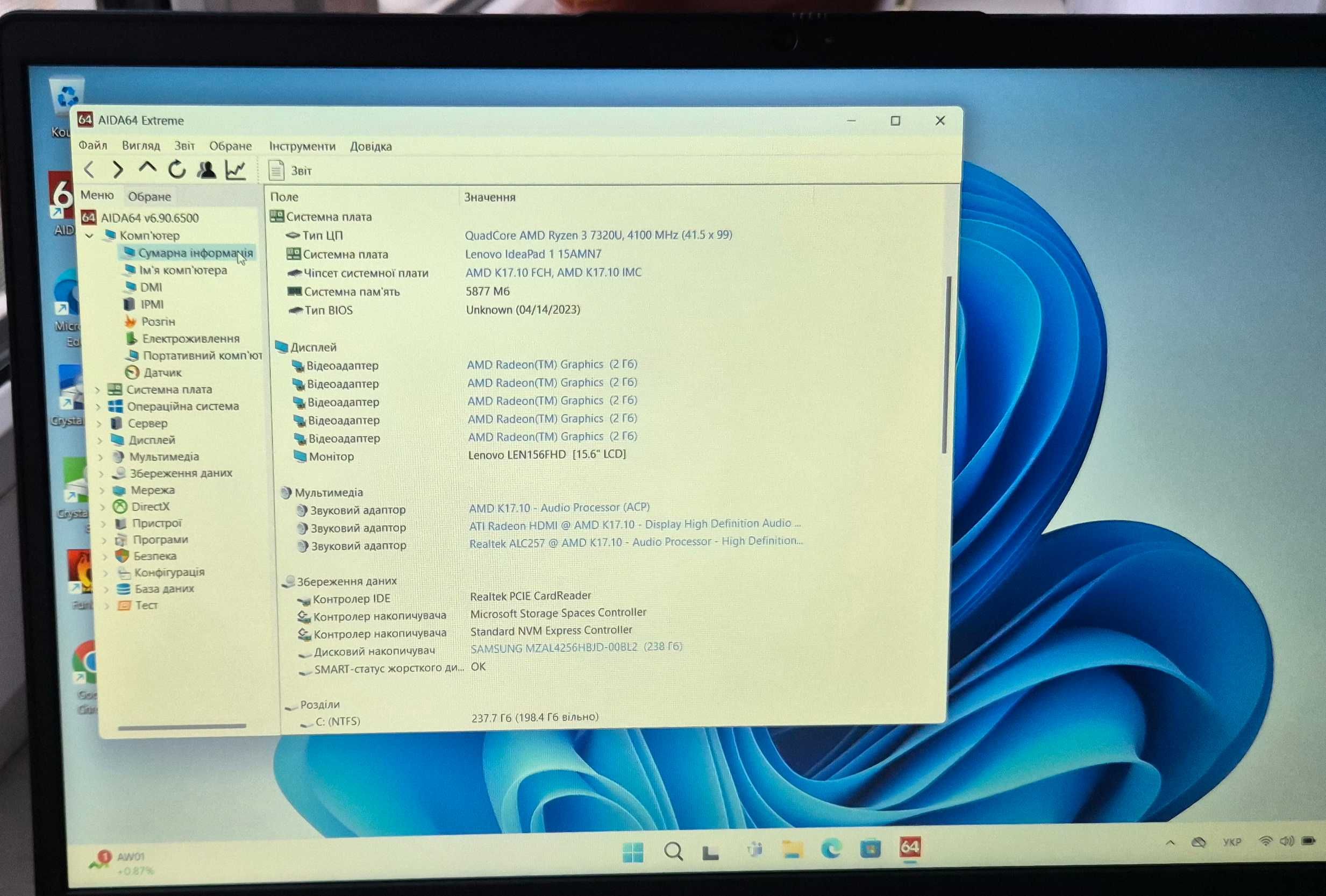Open ATI Radeon HDMI audio link

click(x=635, y=524)
